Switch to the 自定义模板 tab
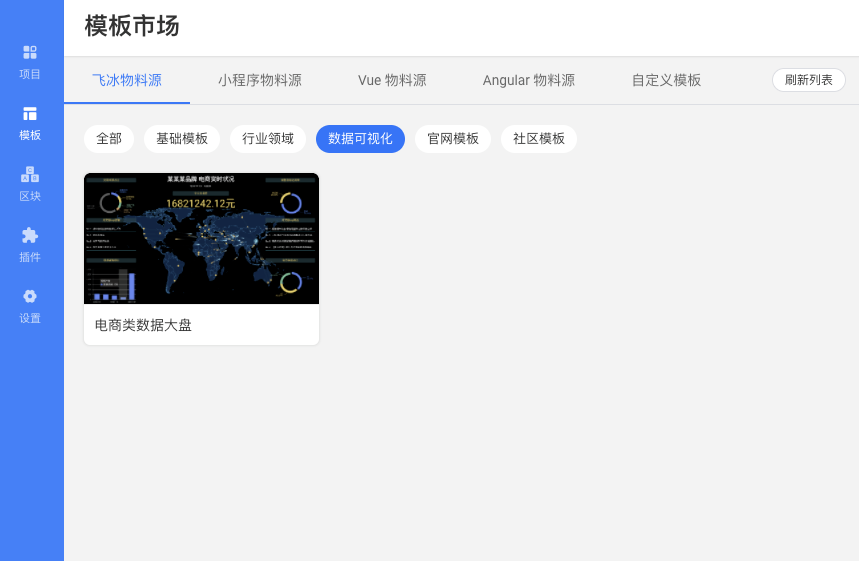Image resolution: width=859 pixels, height=561 pixels. [666, 81]
